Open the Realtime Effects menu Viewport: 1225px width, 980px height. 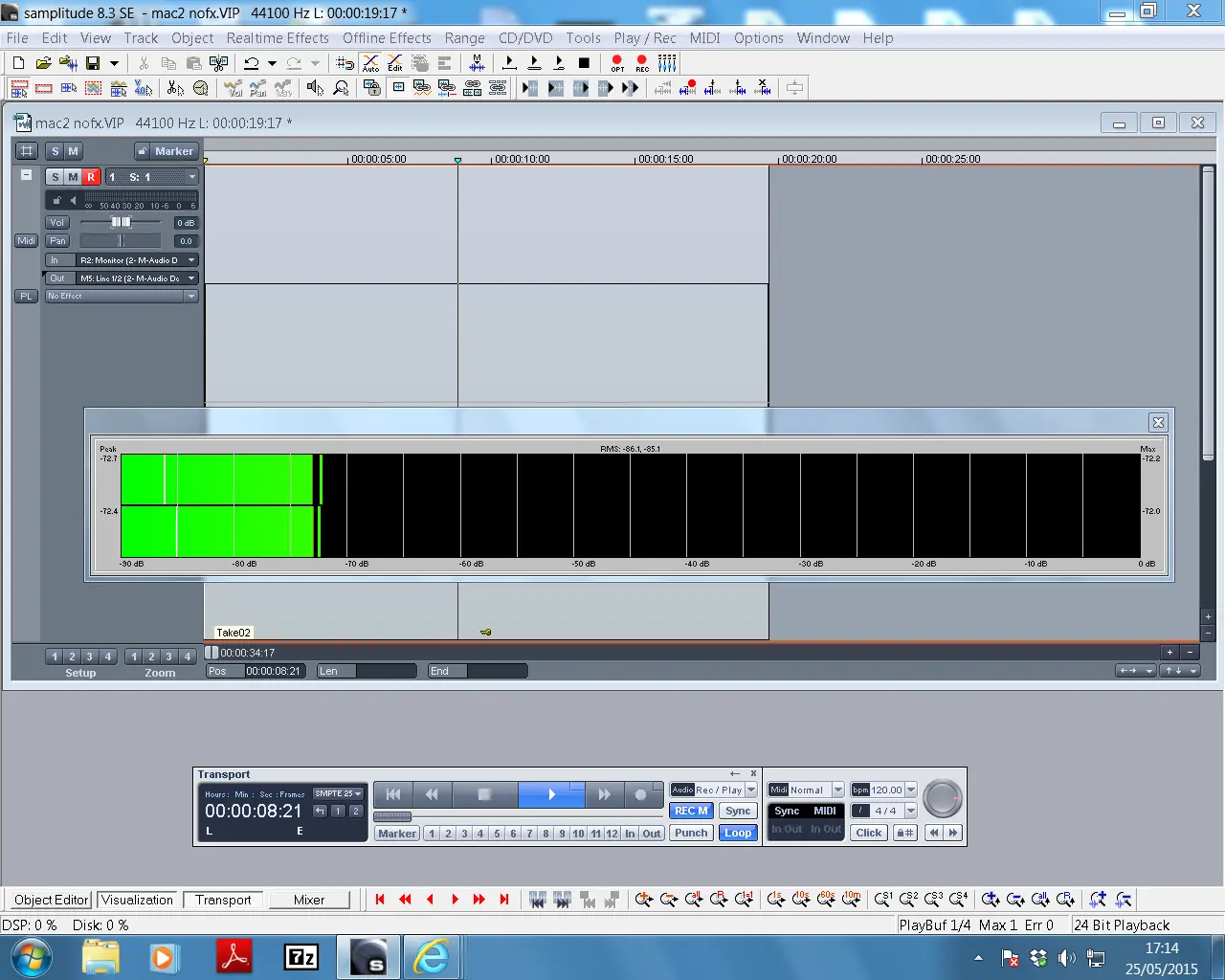(x=278, y=38)
